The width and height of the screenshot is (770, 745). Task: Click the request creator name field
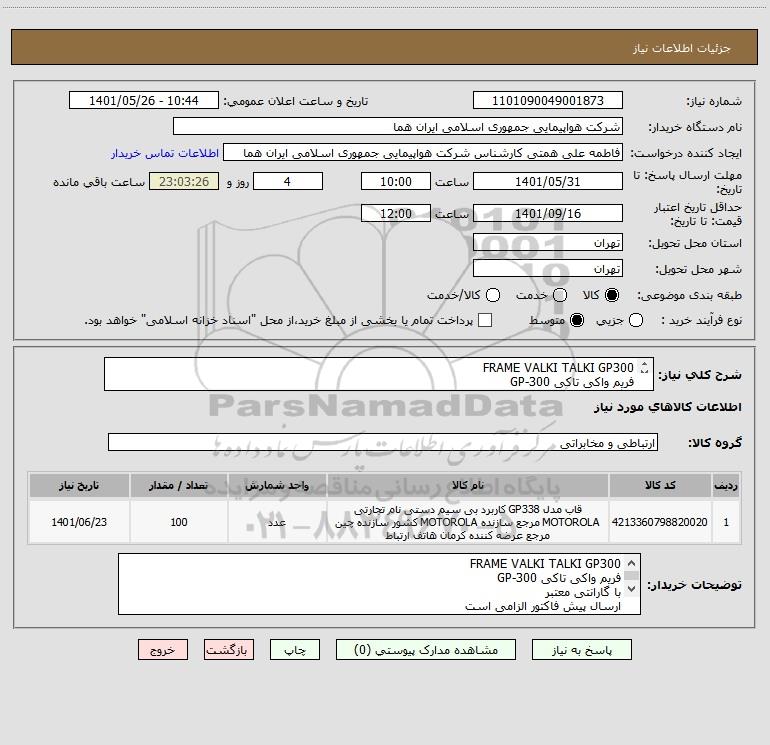click(423, 153)
